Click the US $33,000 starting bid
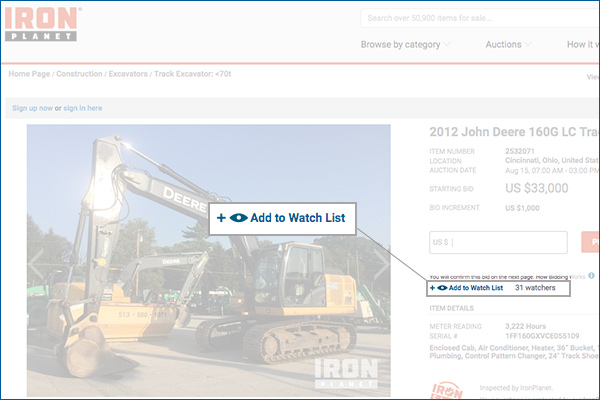600x400 pixels. (x=536, y=188)
